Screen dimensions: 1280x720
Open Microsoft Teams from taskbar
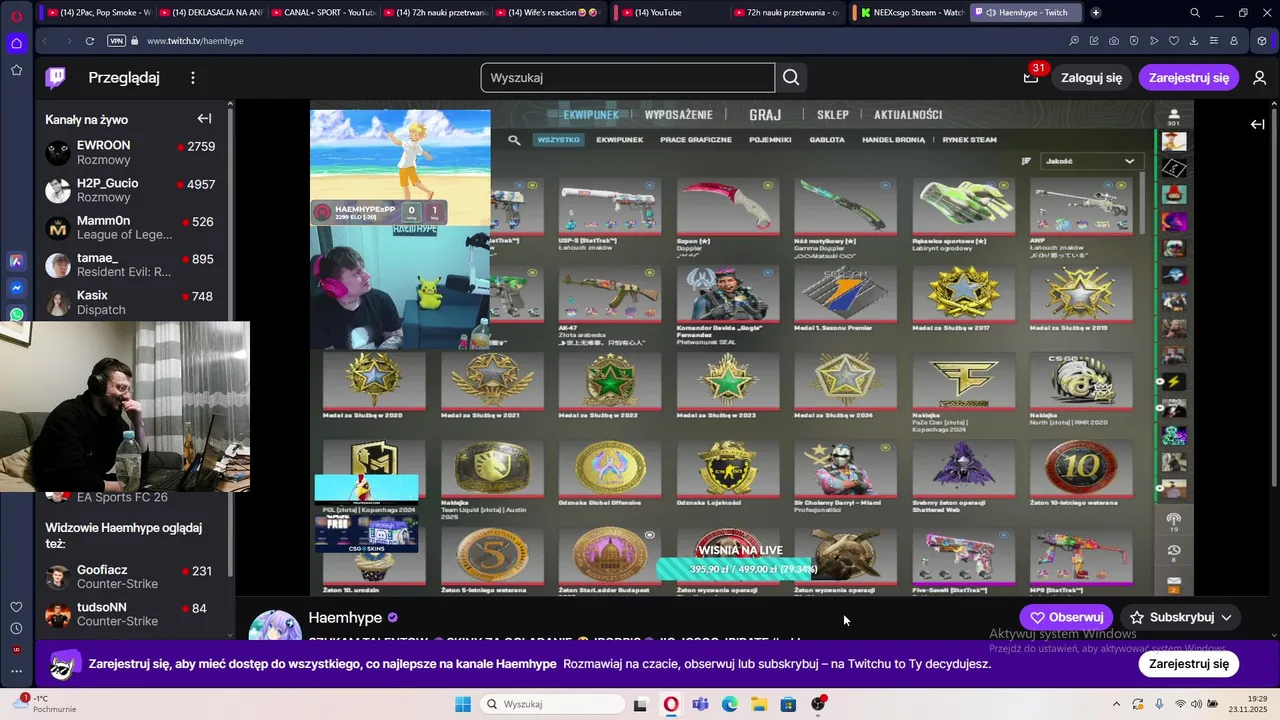[700, 704]
